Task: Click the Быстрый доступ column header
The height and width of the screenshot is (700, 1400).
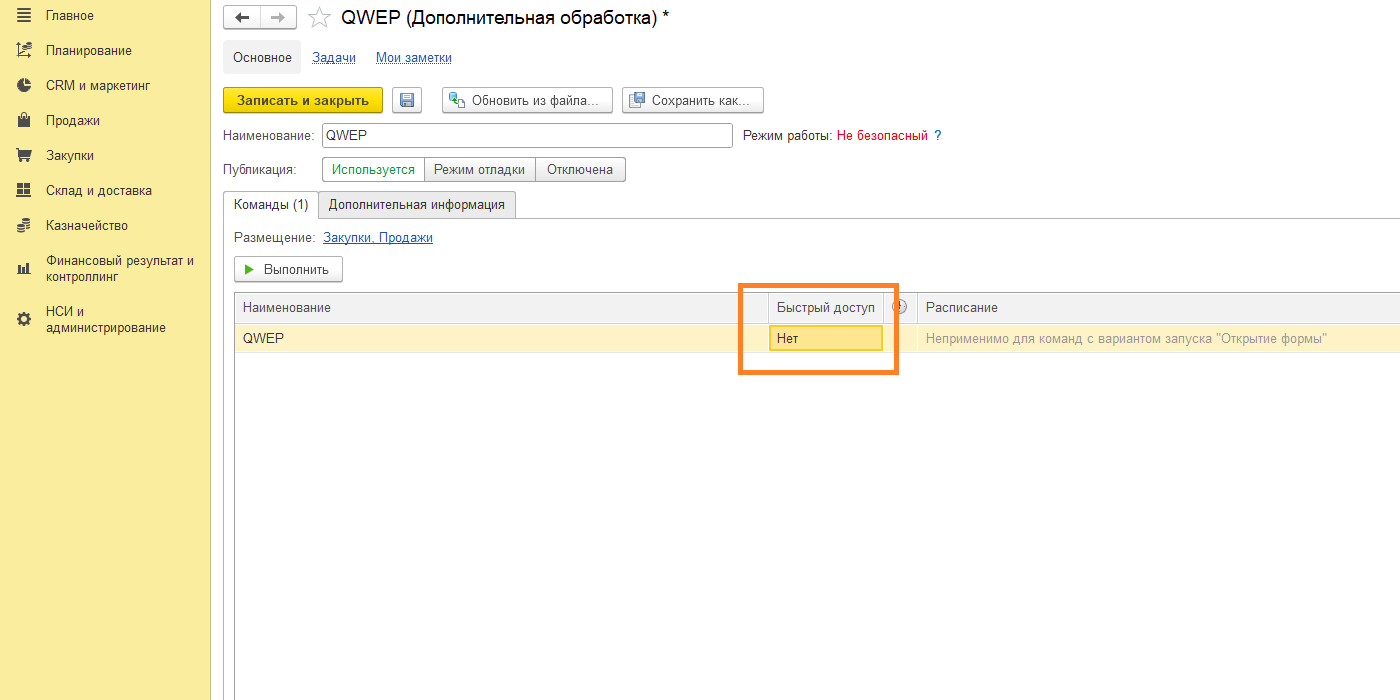Action: [826, 307]
